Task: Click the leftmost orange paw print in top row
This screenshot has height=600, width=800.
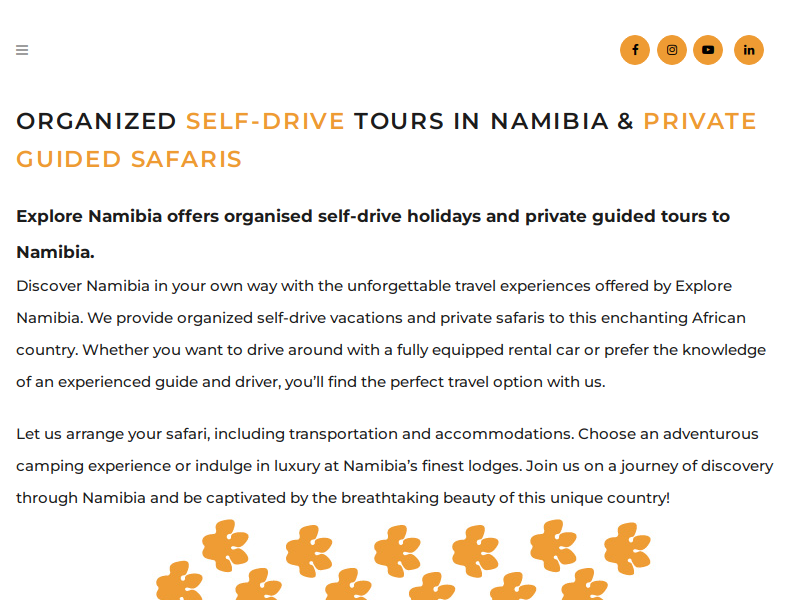Action: click(225, 545)
